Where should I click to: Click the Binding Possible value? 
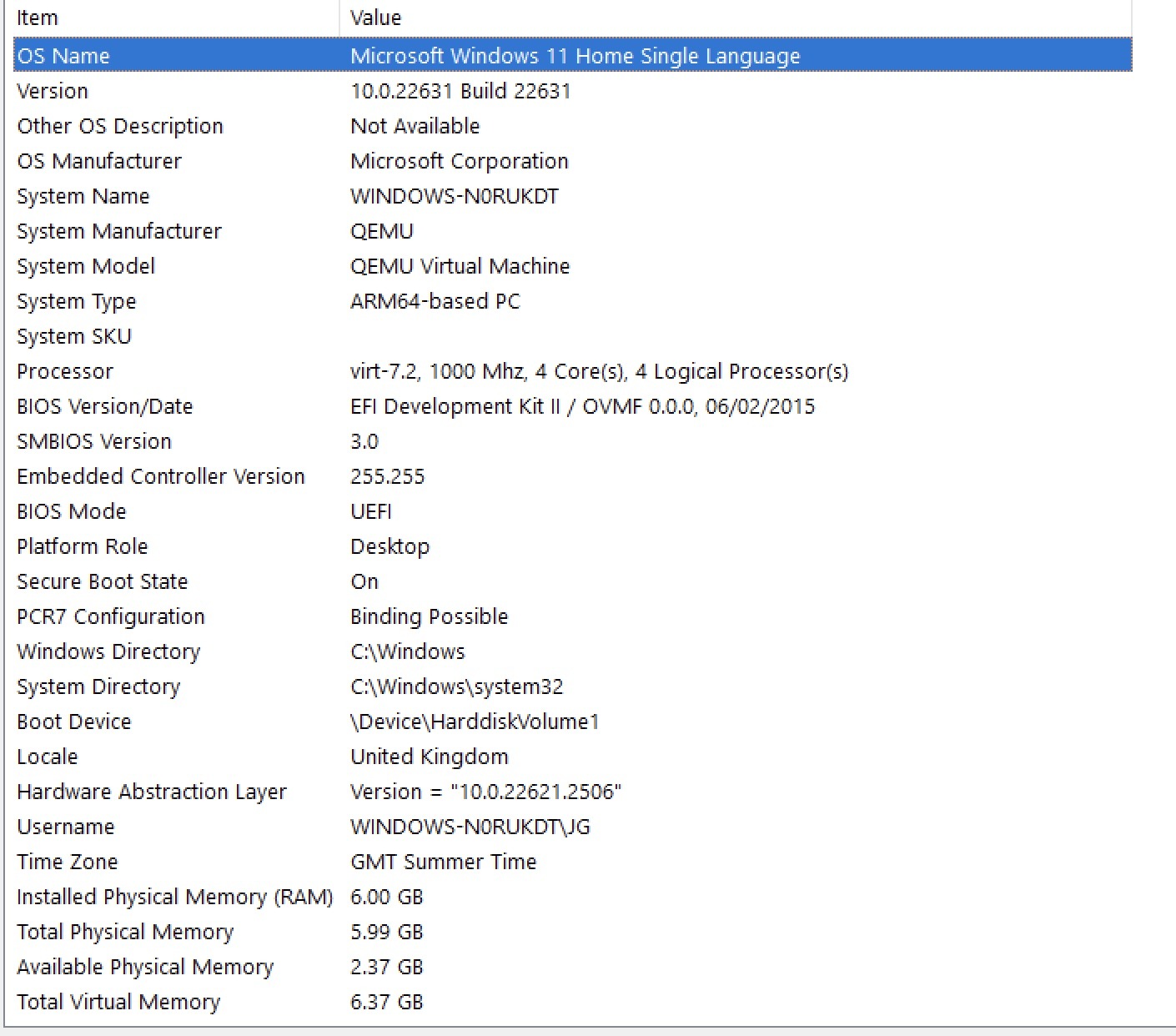point(430,616)
